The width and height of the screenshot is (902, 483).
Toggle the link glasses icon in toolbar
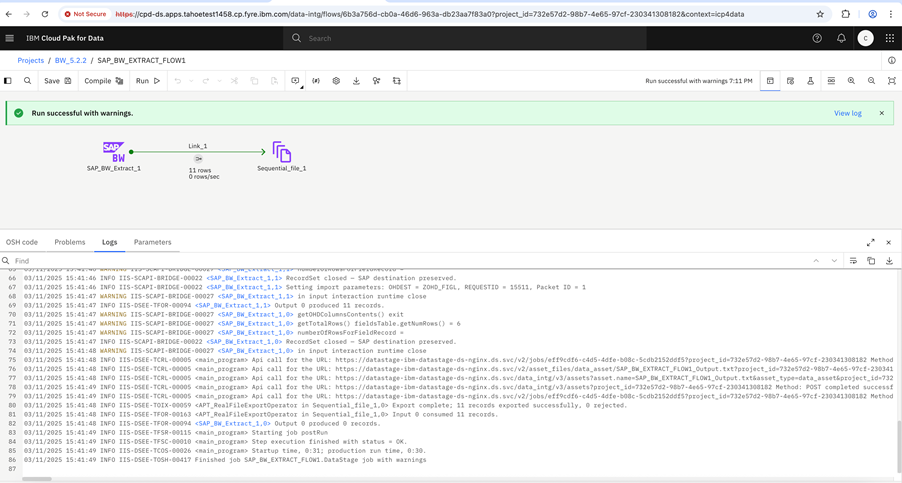pos(831,81)
